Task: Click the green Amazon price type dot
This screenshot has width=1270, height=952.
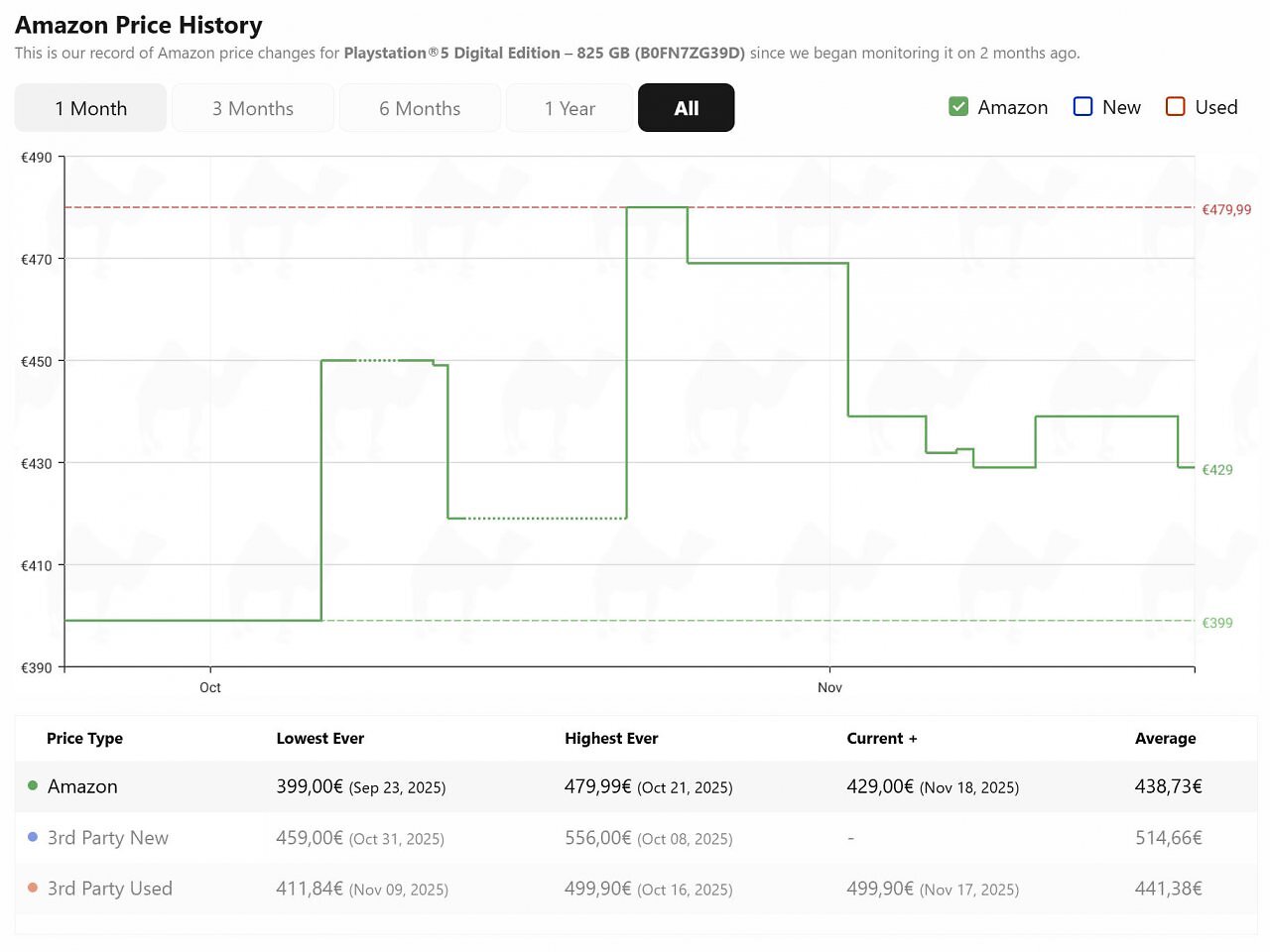Action: [x=33, y=785]
